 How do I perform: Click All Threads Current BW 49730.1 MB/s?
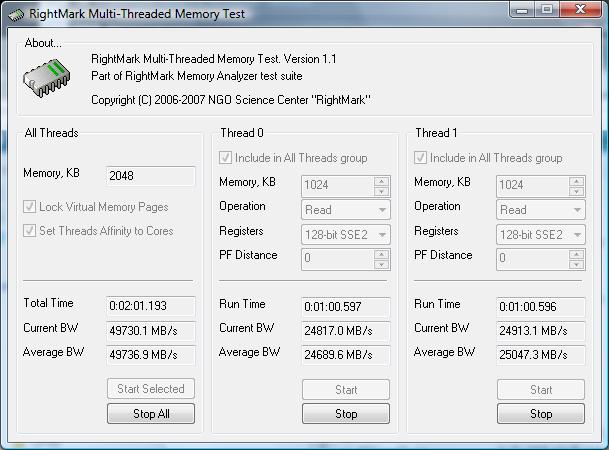click(x=150, y=331)
